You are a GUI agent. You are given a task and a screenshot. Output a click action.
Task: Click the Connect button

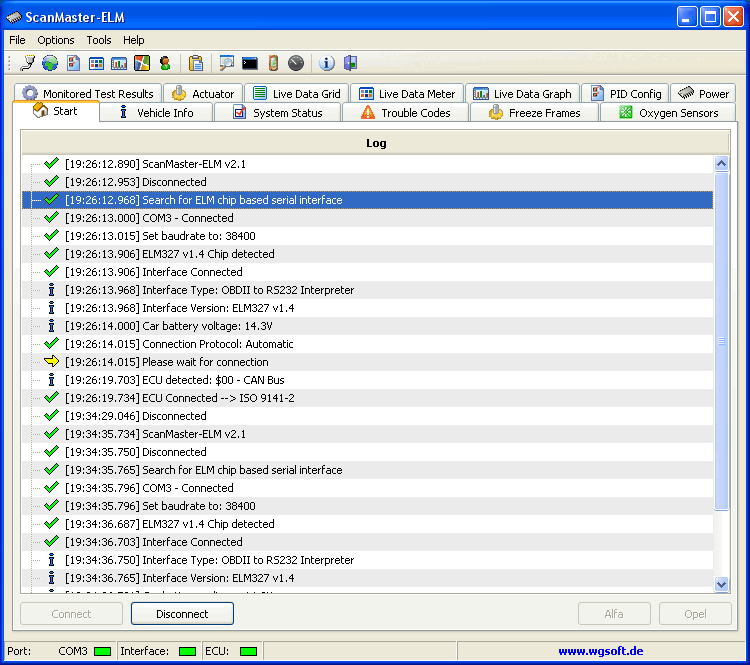coord(71,614)
